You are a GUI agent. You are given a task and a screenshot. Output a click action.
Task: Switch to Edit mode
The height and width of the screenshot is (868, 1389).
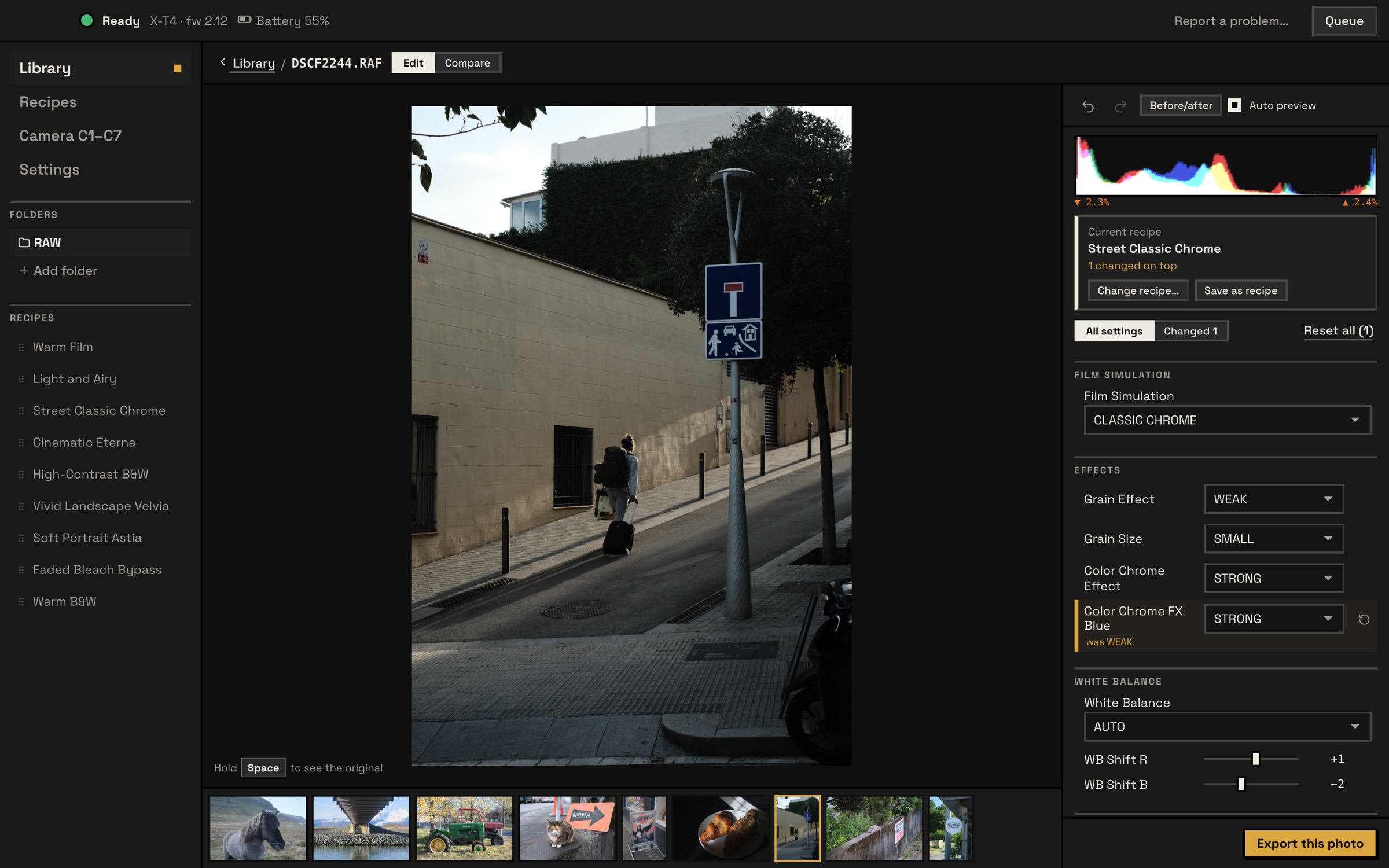[x=413, y=62]
